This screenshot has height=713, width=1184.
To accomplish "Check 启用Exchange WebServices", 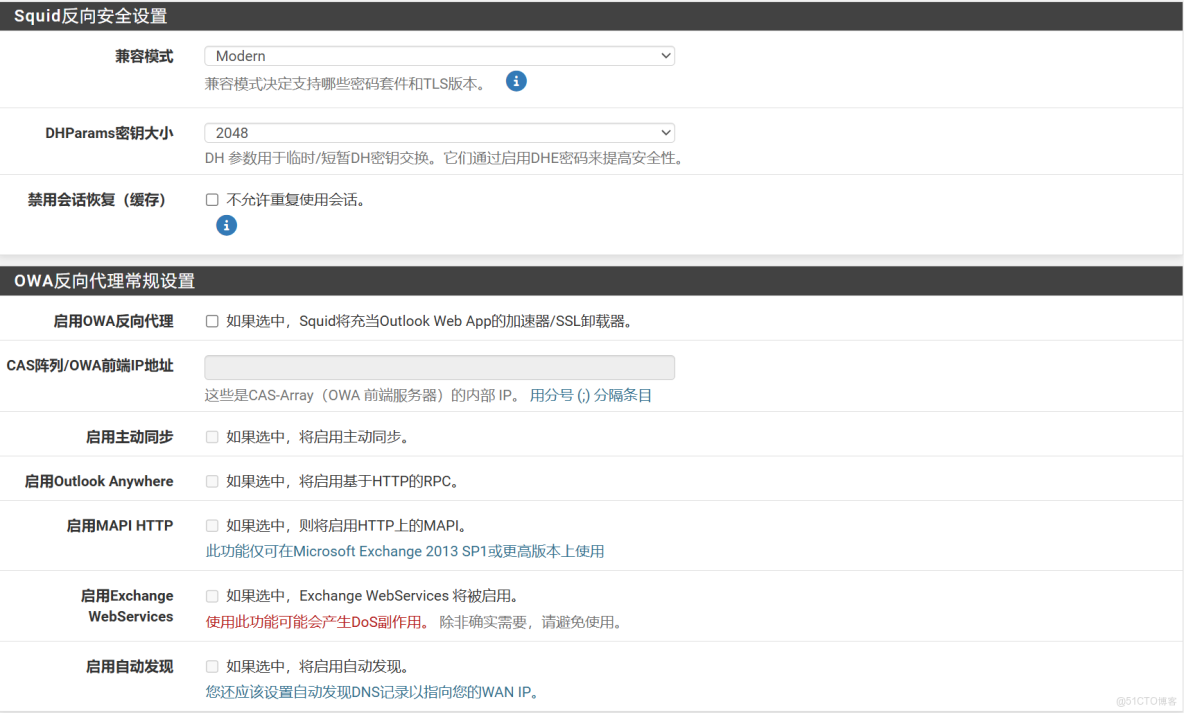I will 211,596.
